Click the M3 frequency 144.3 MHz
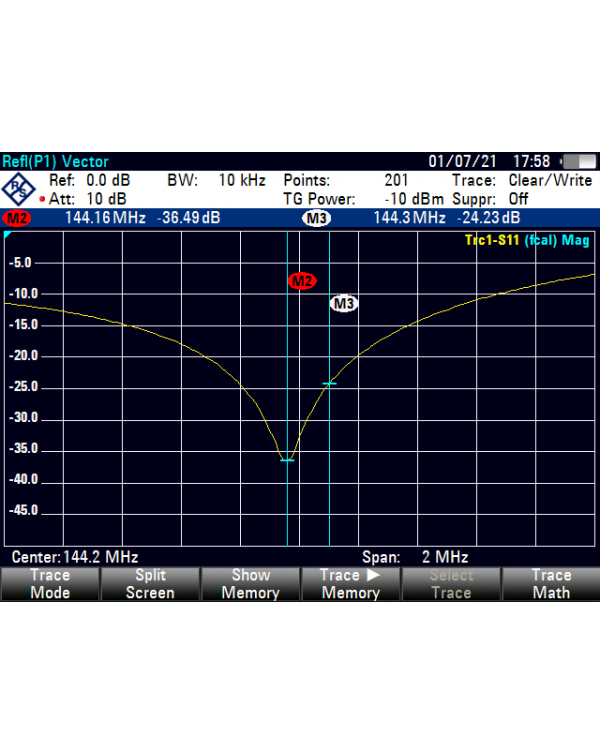The image size is (600, 755). click(409, 218)
